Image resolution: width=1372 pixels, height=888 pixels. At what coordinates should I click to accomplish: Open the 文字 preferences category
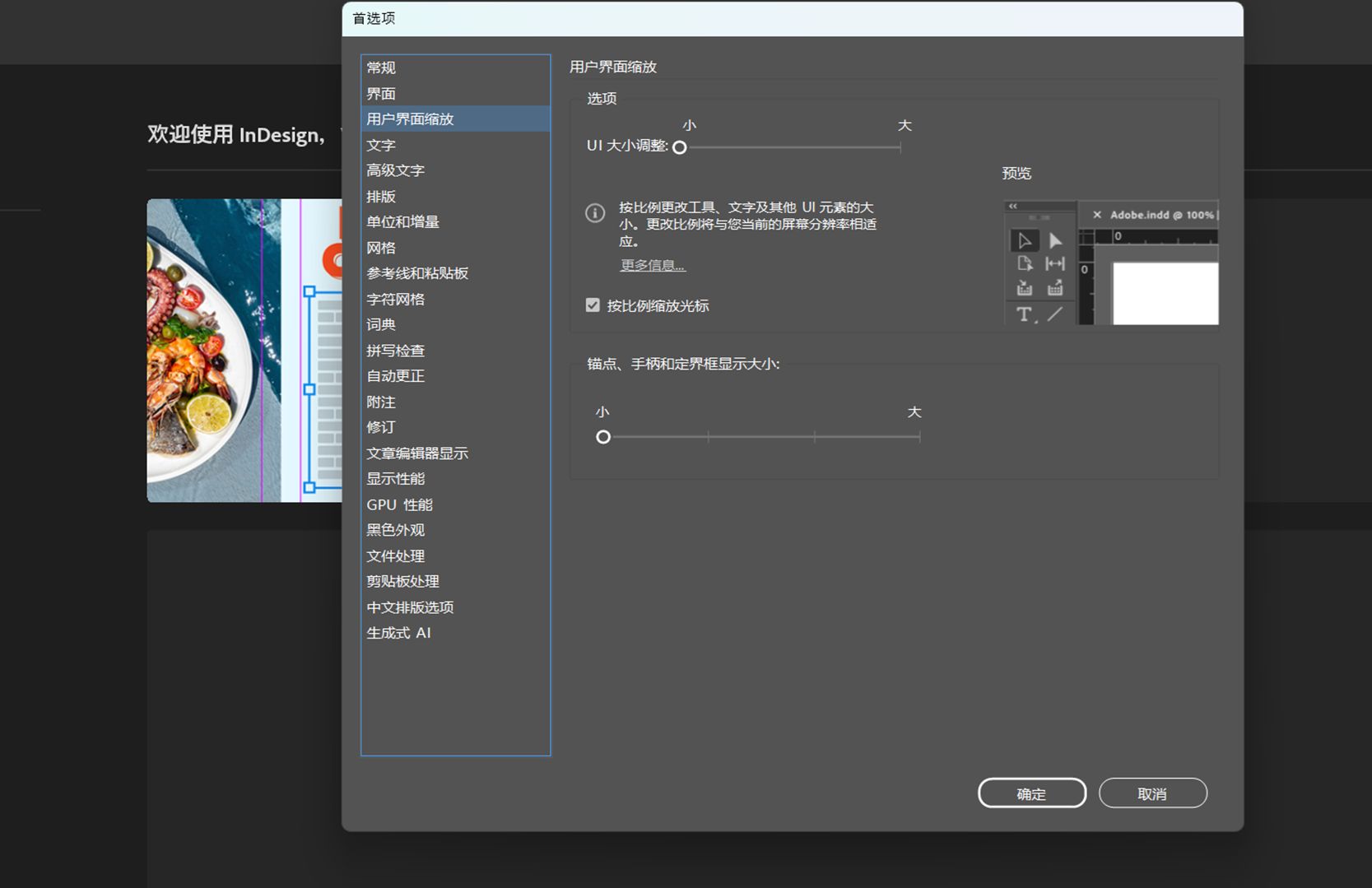[x=455, y=145]
